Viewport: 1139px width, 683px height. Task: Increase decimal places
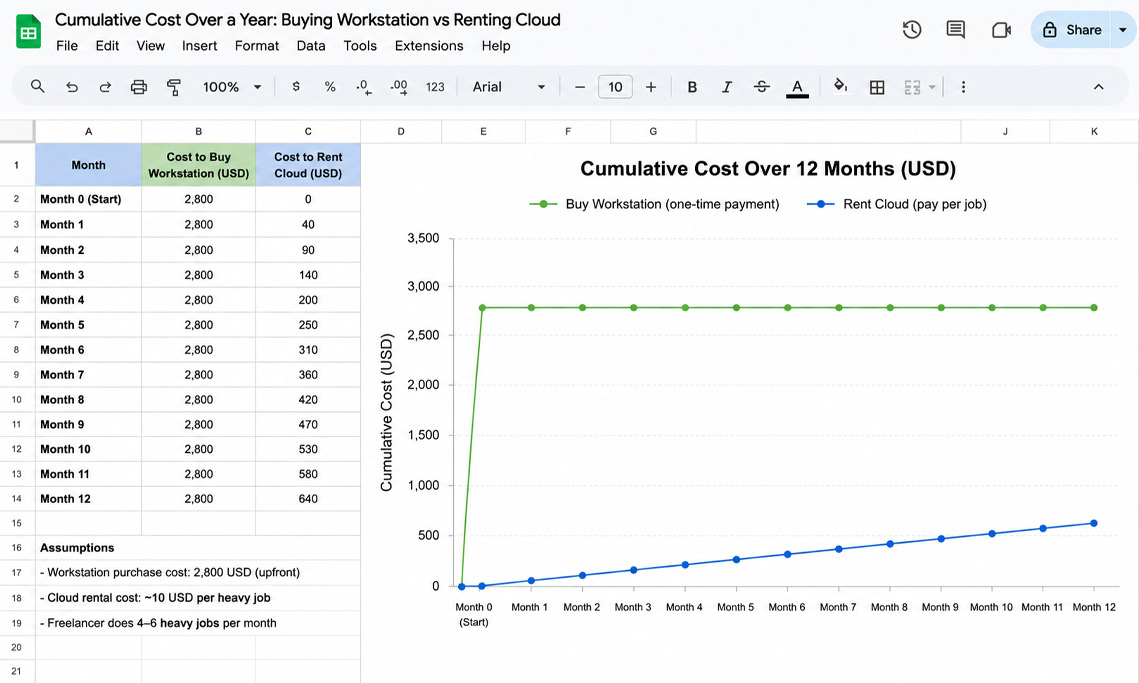399,87
